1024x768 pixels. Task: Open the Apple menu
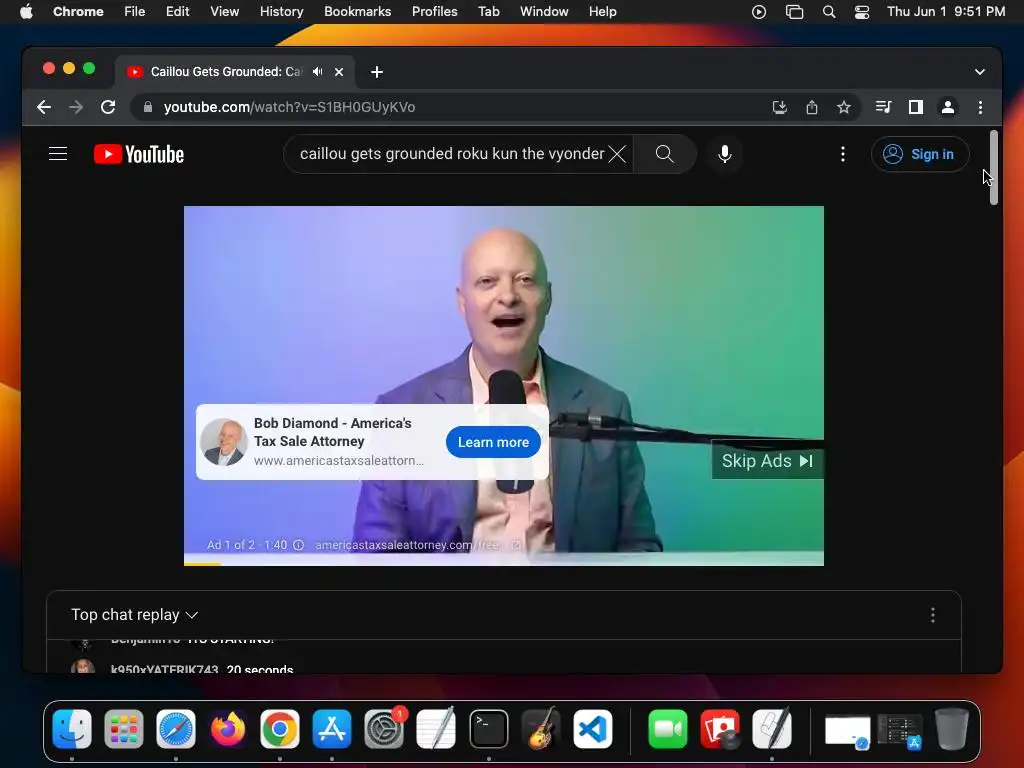coord(26,12)
